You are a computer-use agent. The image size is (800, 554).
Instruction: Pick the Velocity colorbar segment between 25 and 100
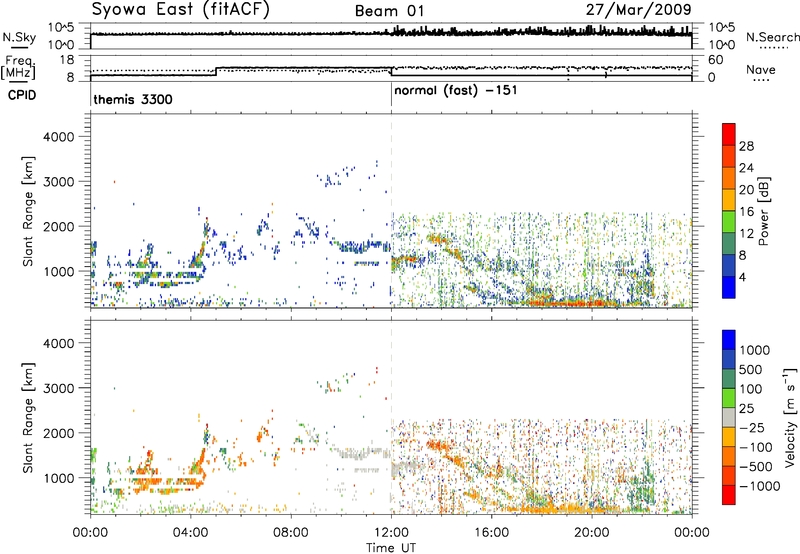pyautogui.click(x=729, y=398)
